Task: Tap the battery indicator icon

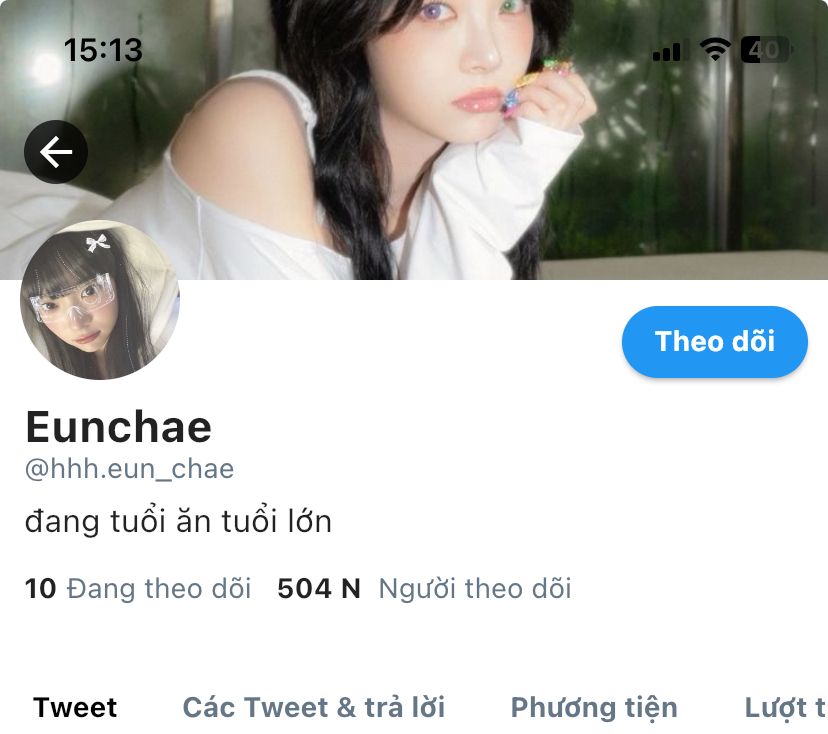Action: [x=765, y=50]
